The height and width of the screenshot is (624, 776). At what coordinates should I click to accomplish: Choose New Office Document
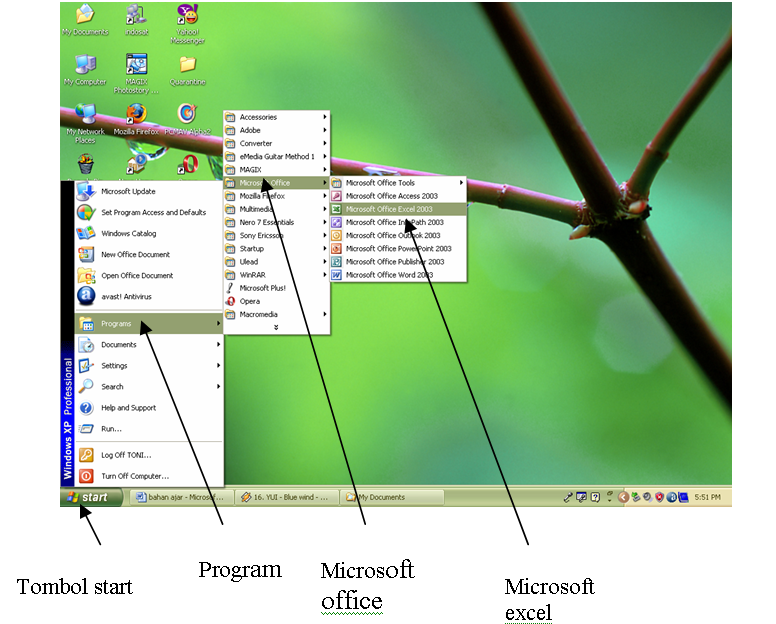pyautogui.click(x=148, y=254)
